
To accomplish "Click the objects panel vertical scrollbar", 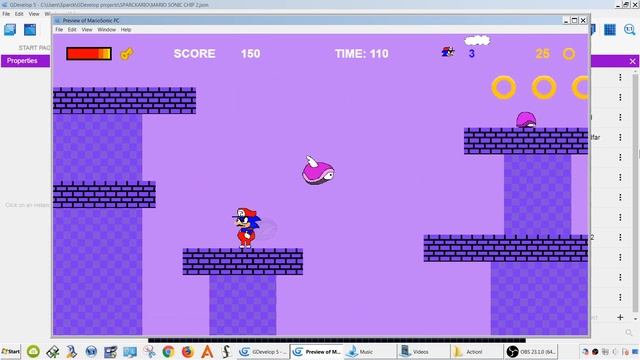I will (635, 194).
